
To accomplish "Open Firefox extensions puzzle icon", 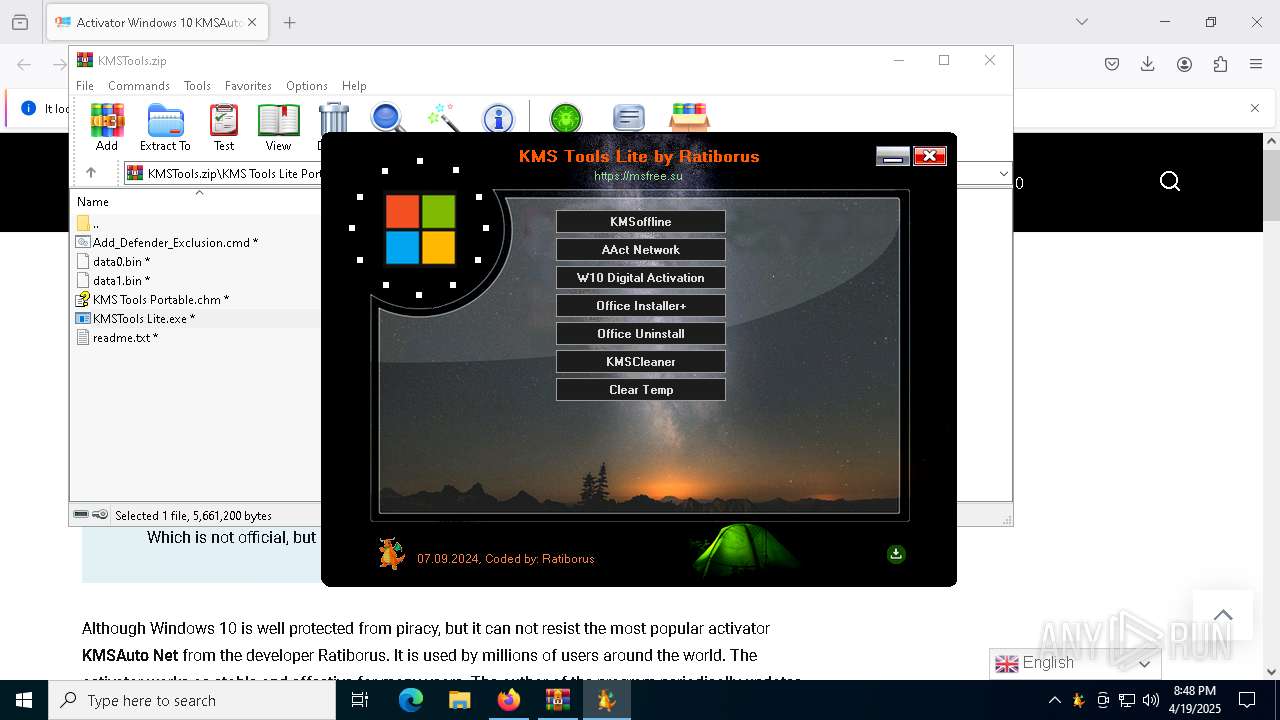I will [x=1220, y=64].
